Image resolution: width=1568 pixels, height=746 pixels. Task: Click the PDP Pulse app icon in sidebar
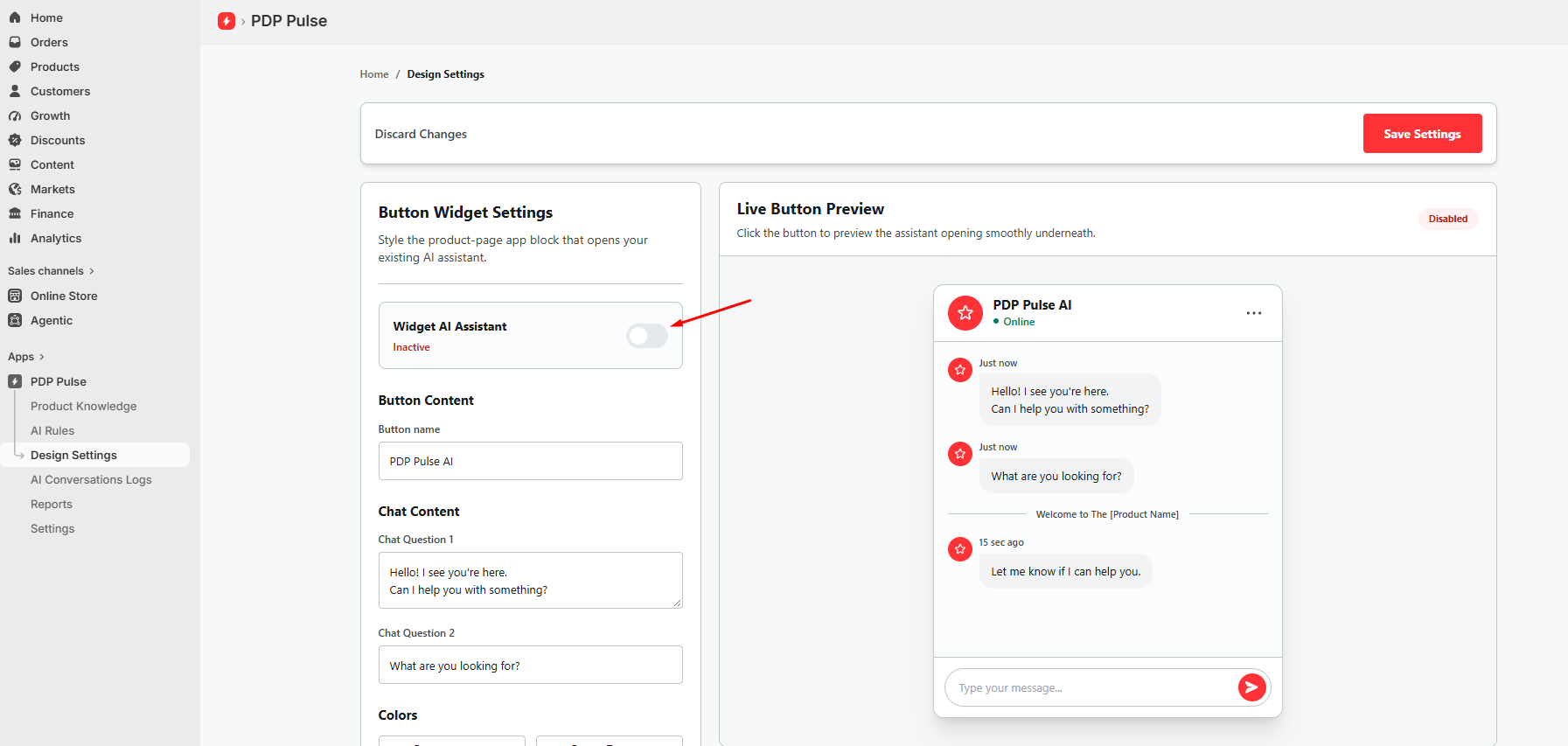[15, 381]
